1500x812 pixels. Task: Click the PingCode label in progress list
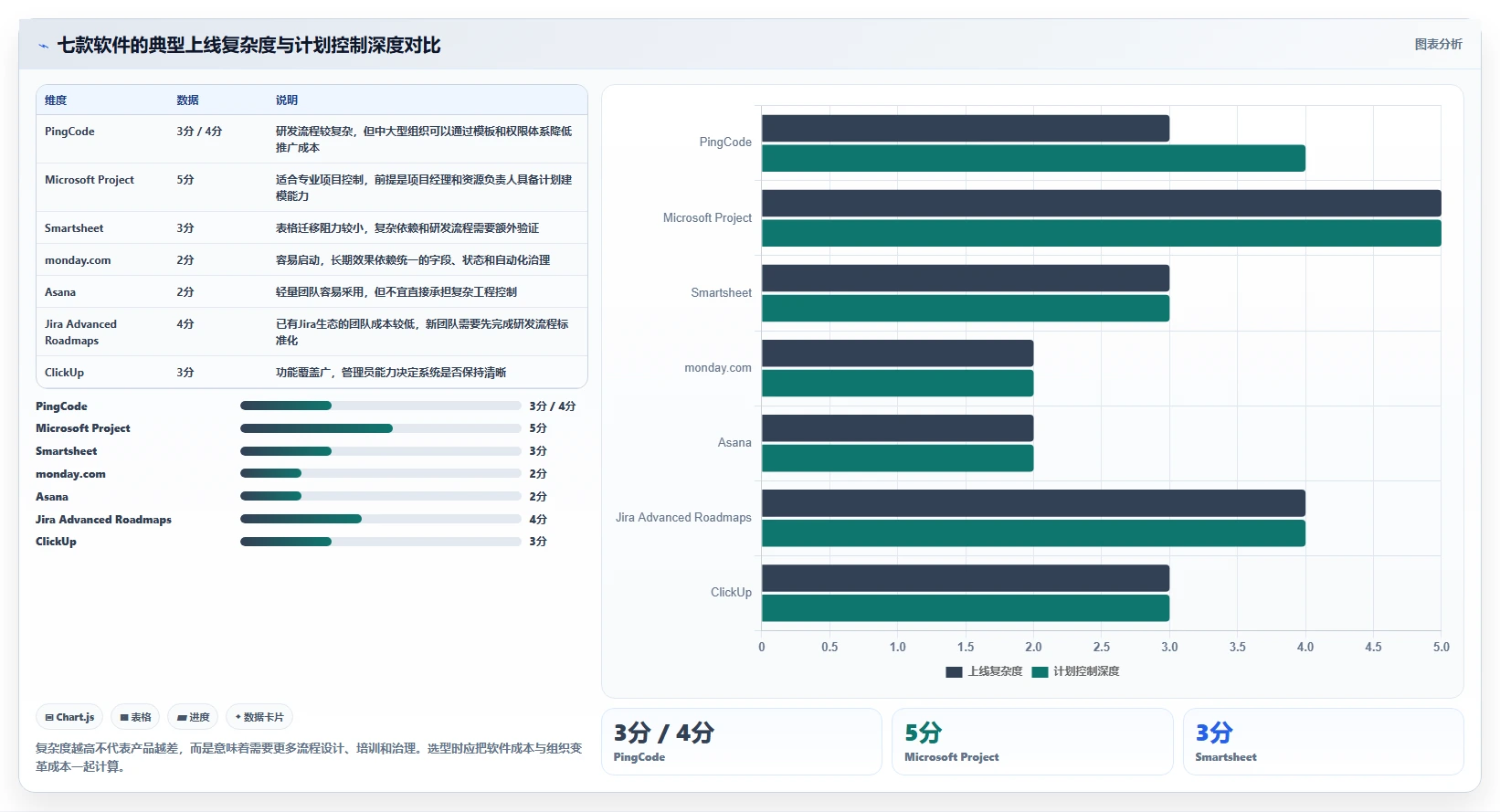(x=61, y=406)
